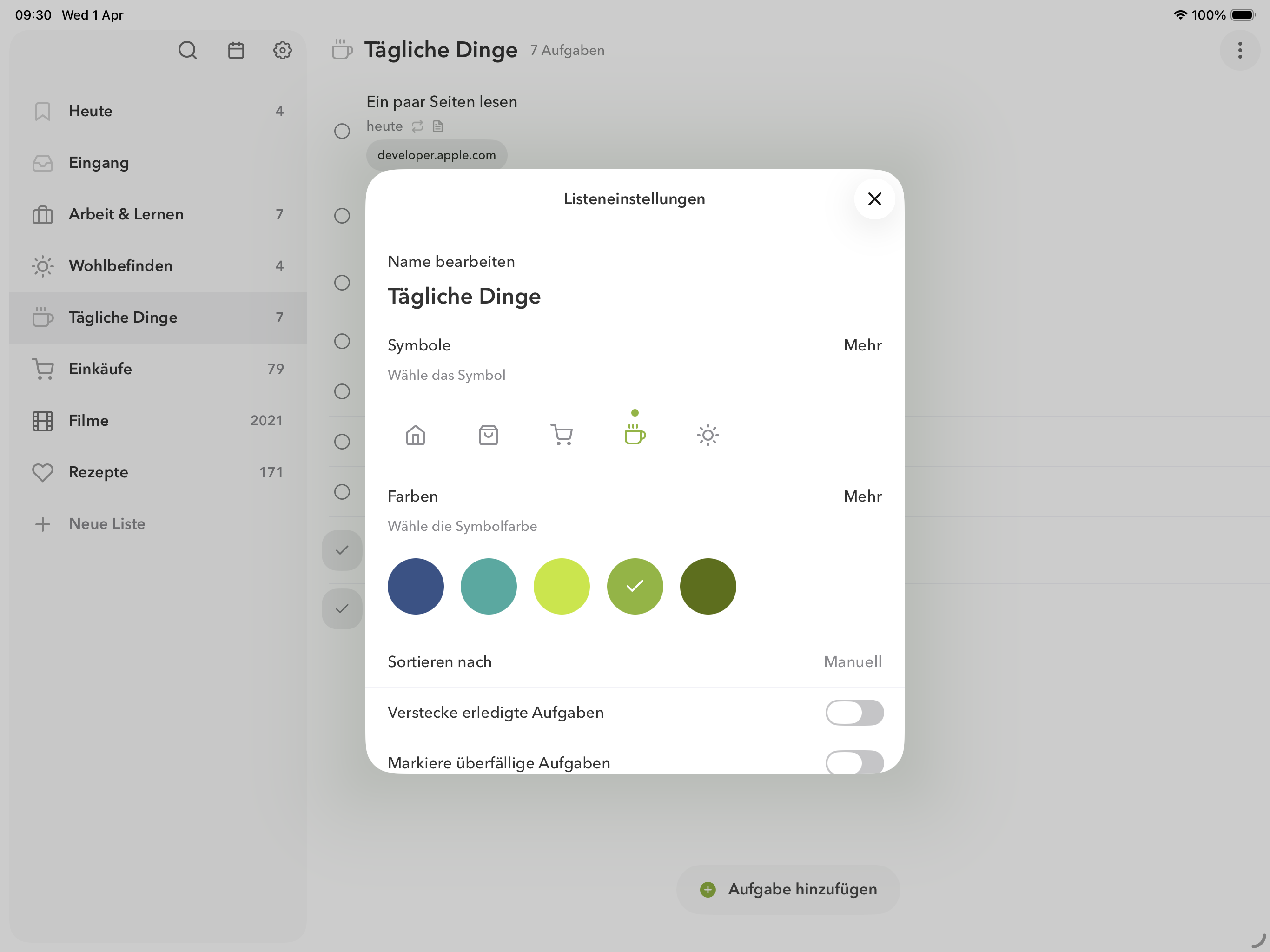Enable Markiere überfällige Aufgaben switch

tap(854, 762)
